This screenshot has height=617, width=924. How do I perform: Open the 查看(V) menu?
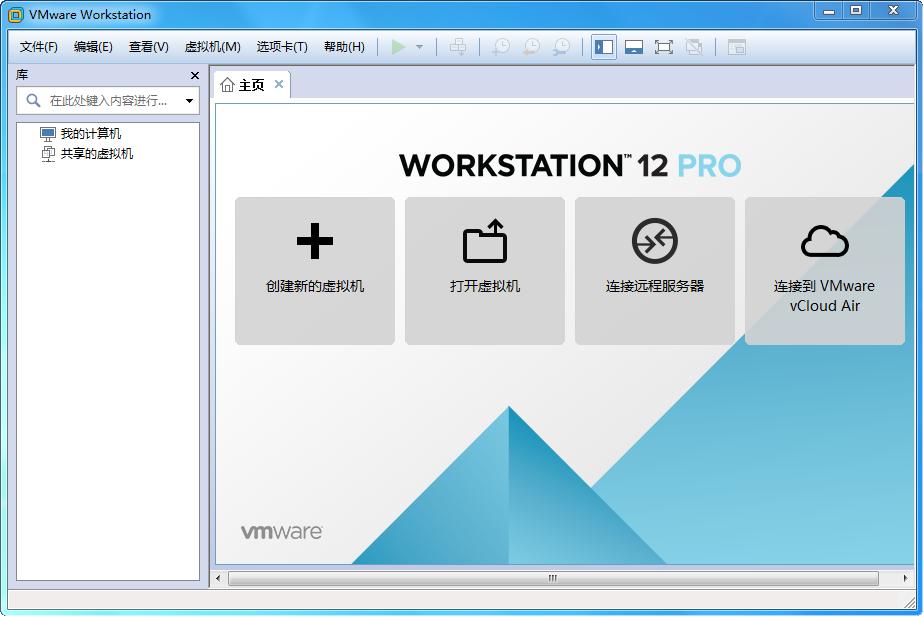point(148,47)
